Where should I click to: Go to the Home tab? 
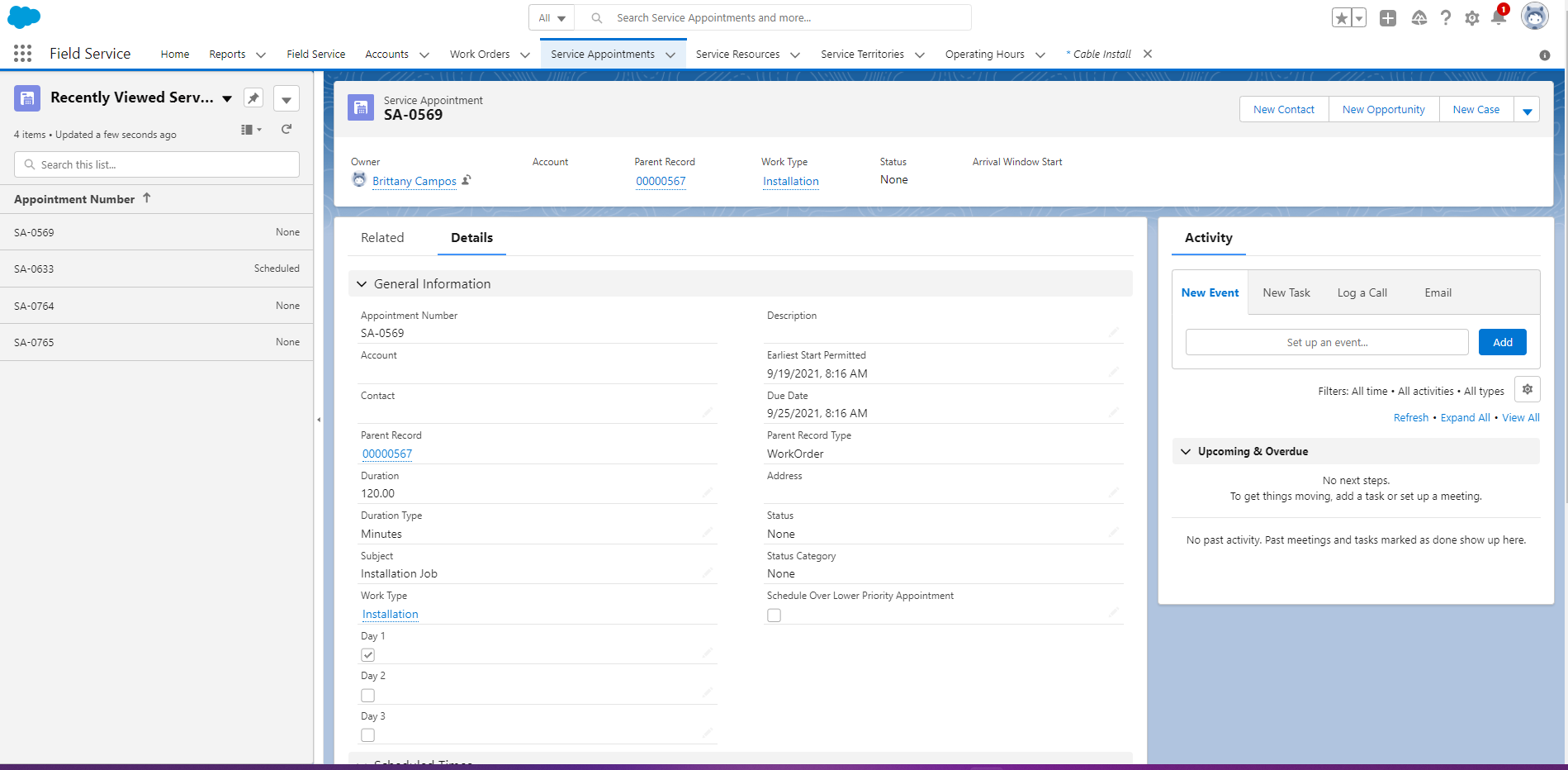[175, 55]
